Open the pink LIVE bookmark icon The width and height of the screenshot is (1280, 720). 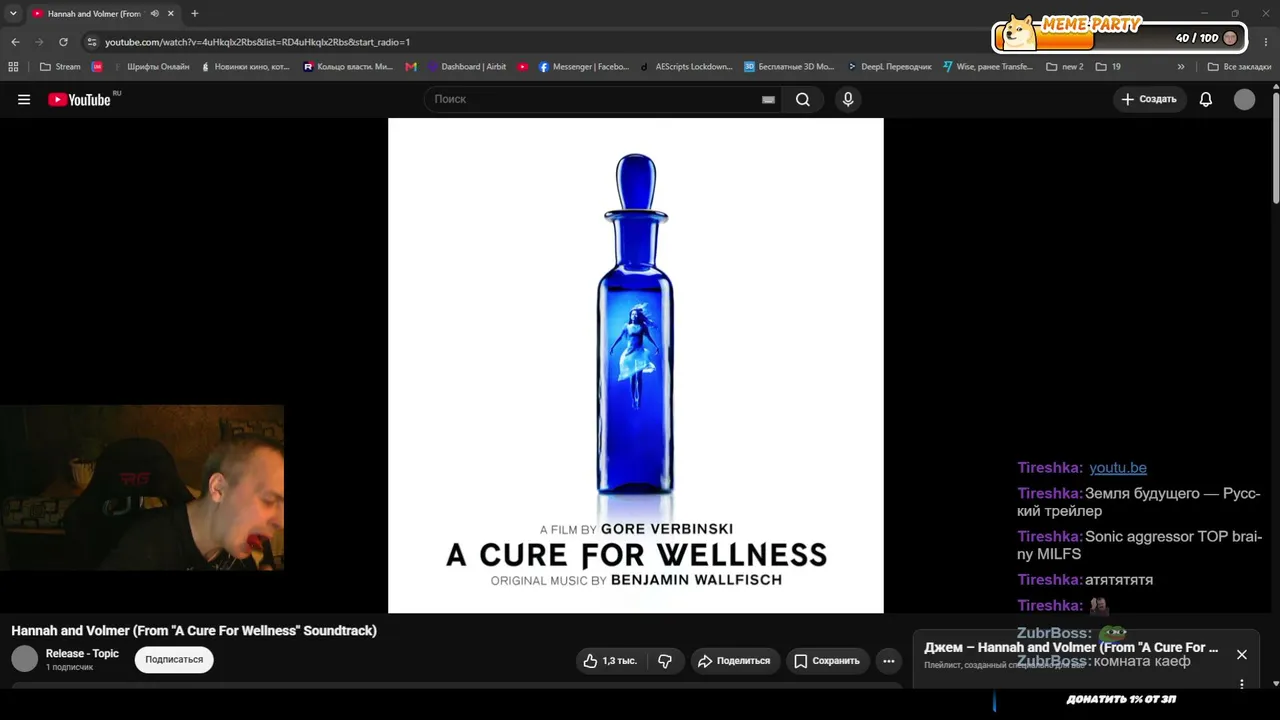97,67
